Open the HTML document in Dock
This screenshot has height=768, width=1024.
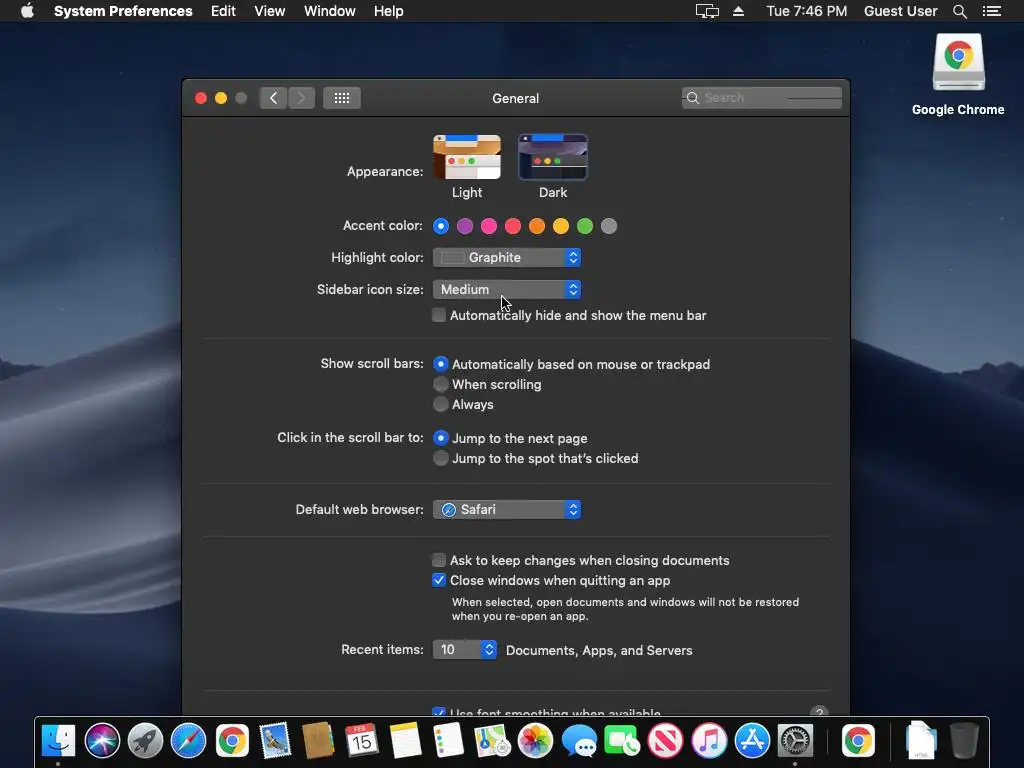(921, 741)
